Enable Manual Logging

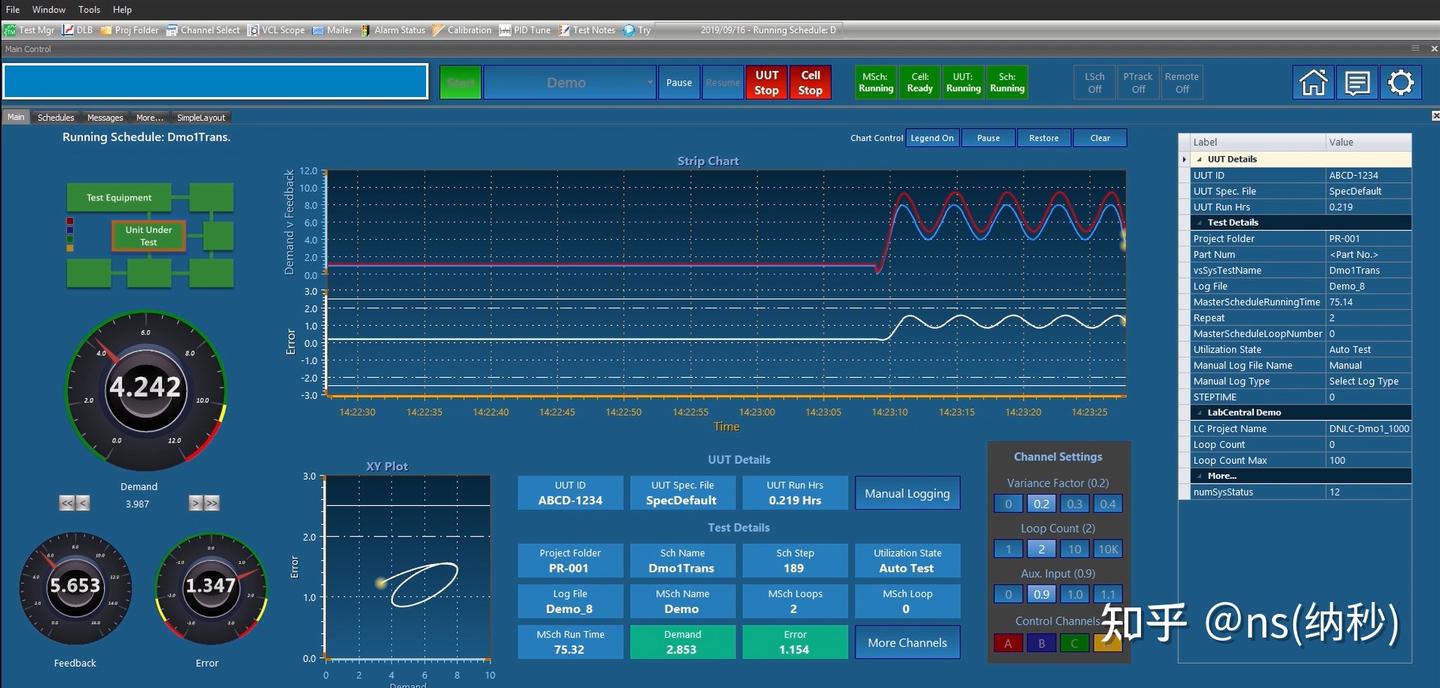907,492
